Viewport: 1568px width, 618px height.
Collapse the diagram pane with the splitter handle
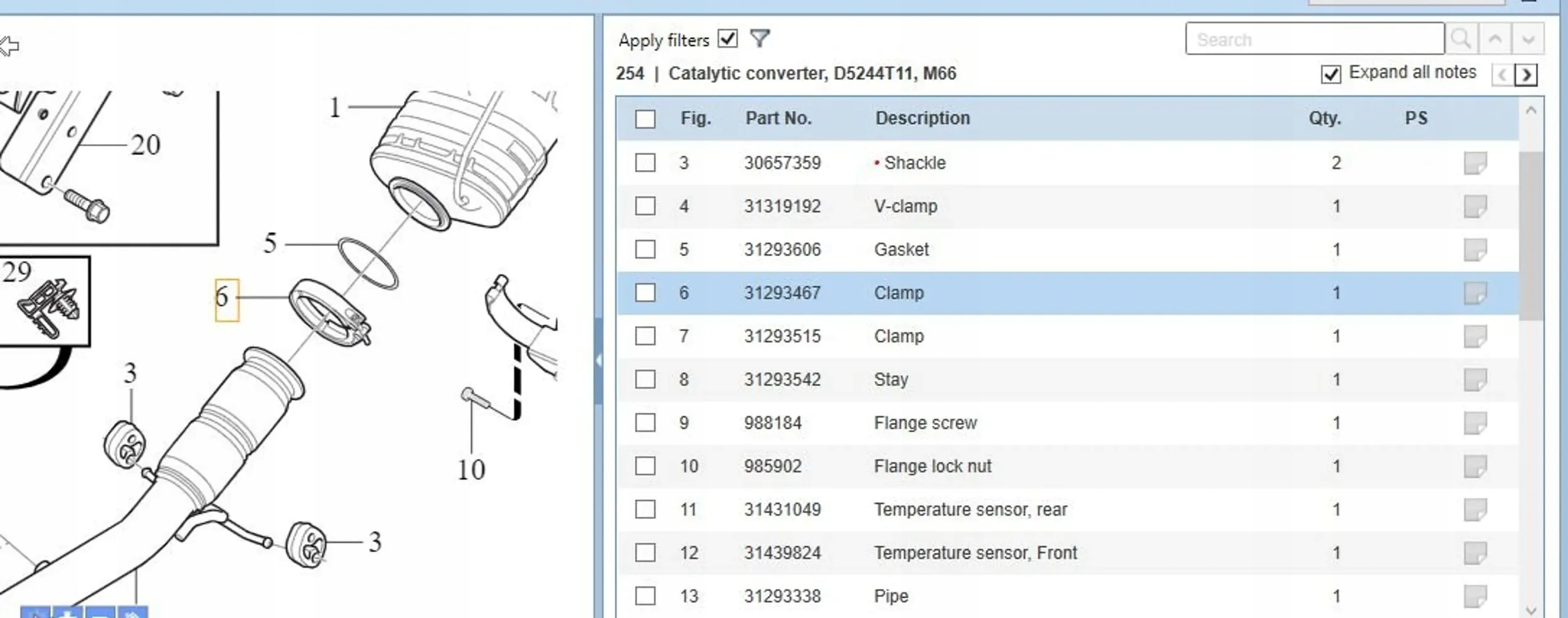point(598,361)
